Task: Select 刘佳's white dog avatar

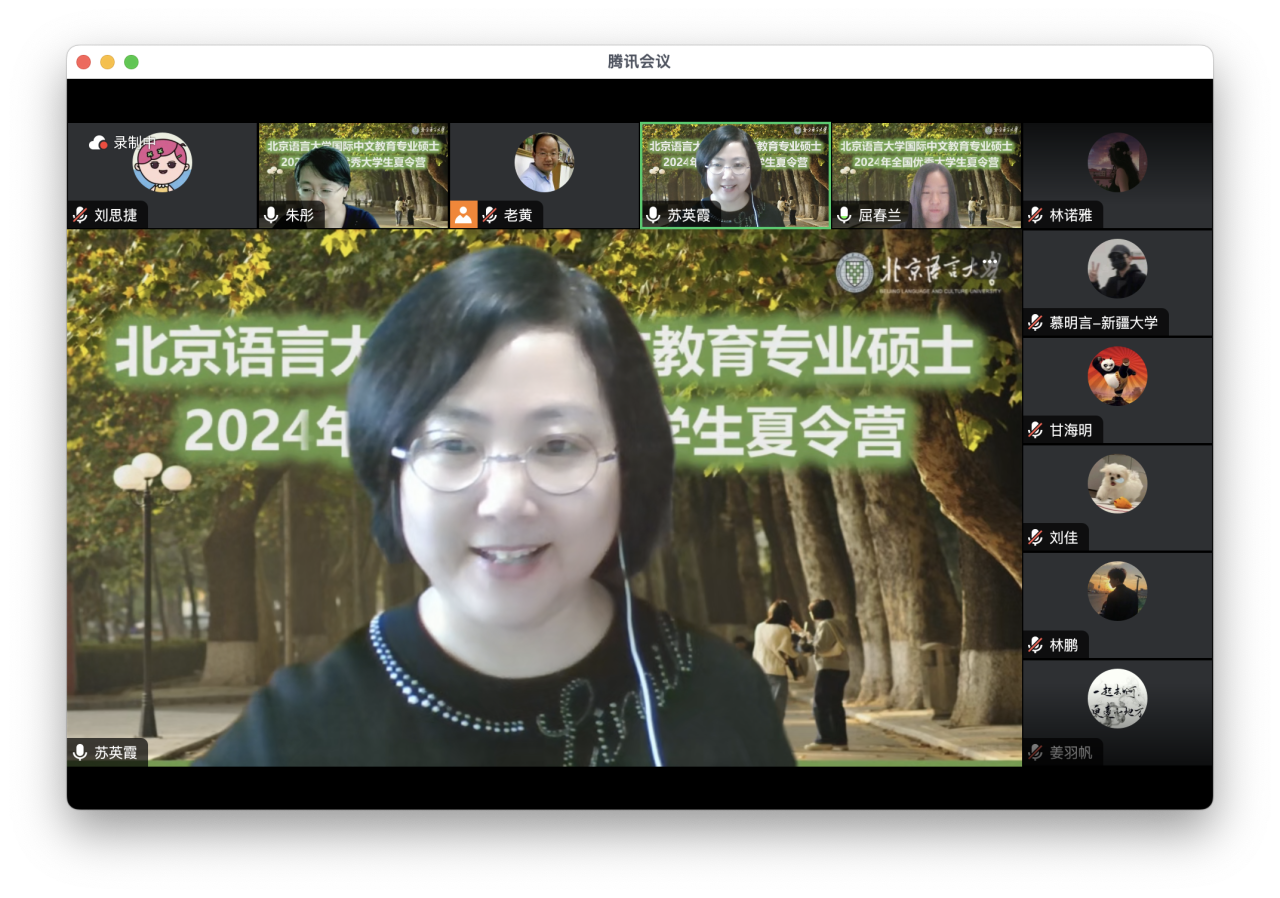Action: tap(1117, 484)
